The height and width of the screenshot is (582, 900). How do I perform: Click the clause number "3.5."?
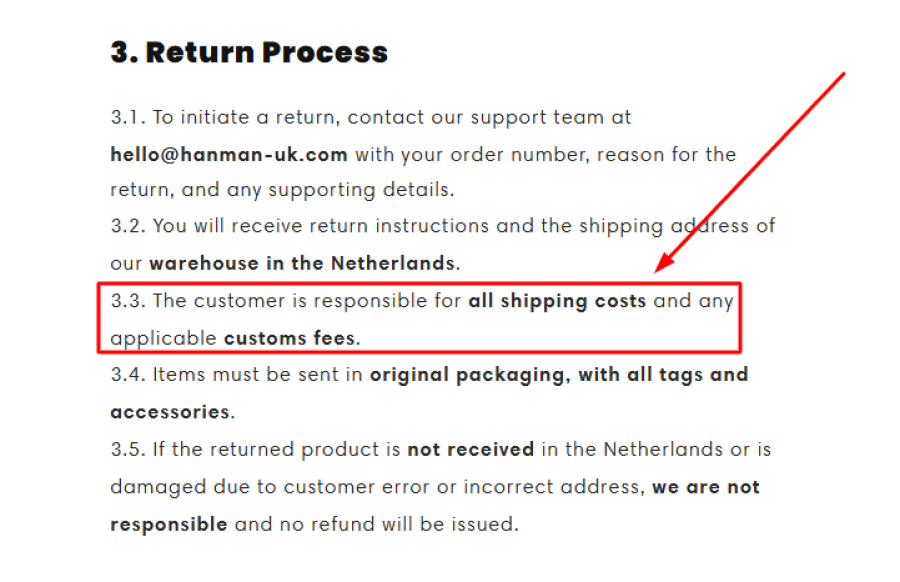tap(129, 449)
